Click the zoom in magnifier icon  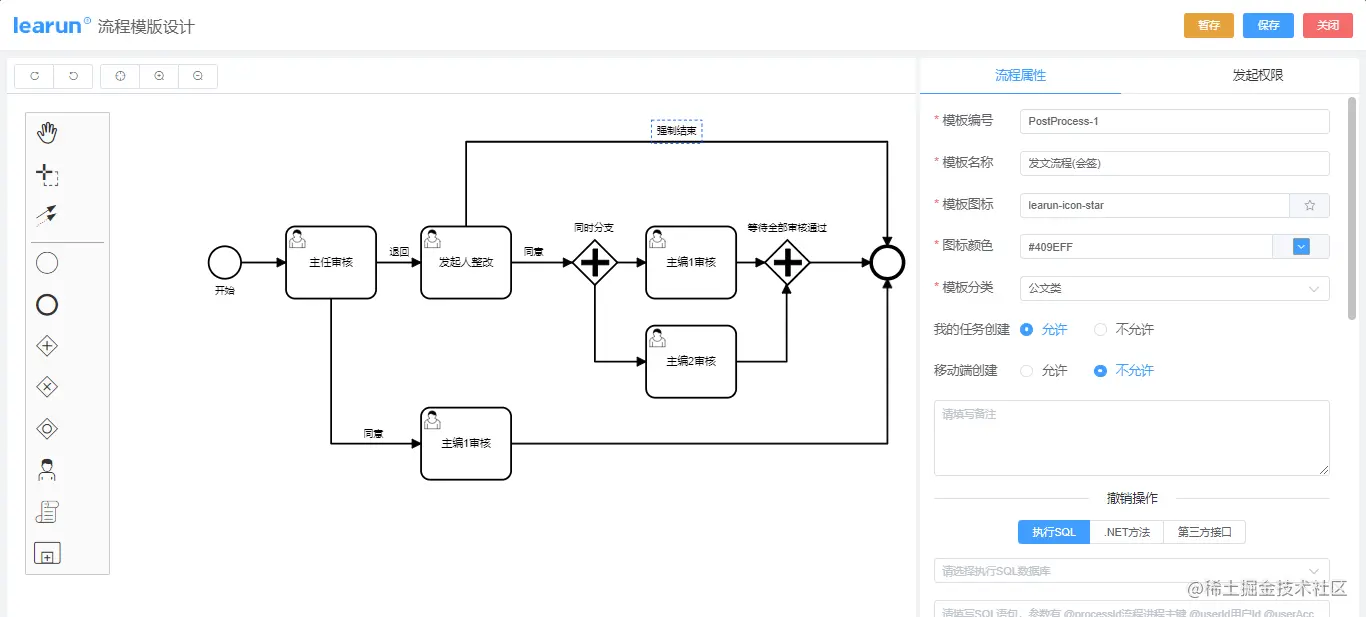click(159, 76)
